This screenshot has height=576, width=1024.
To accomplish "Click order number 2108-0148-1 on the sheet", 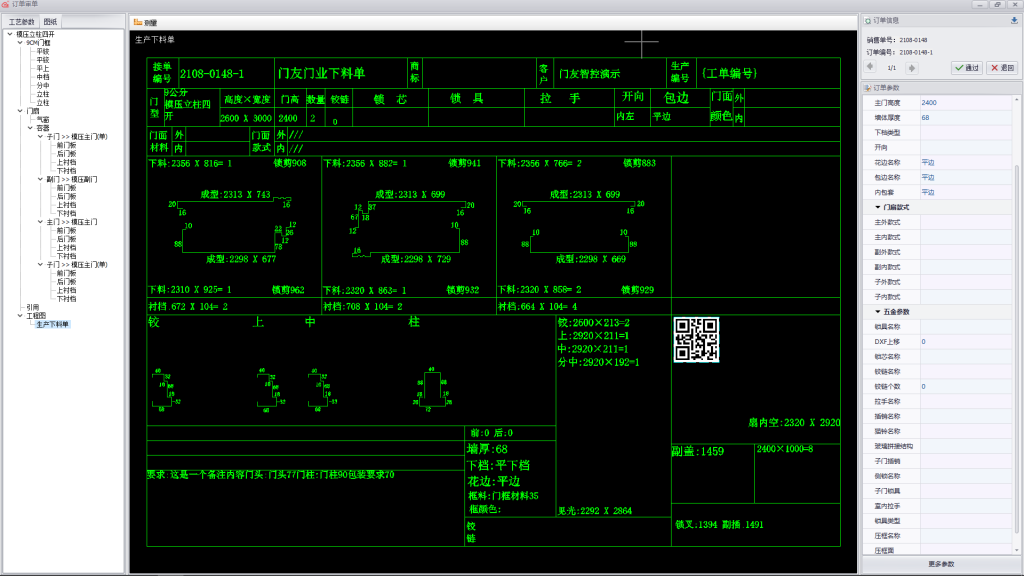I will click(212, 74).
